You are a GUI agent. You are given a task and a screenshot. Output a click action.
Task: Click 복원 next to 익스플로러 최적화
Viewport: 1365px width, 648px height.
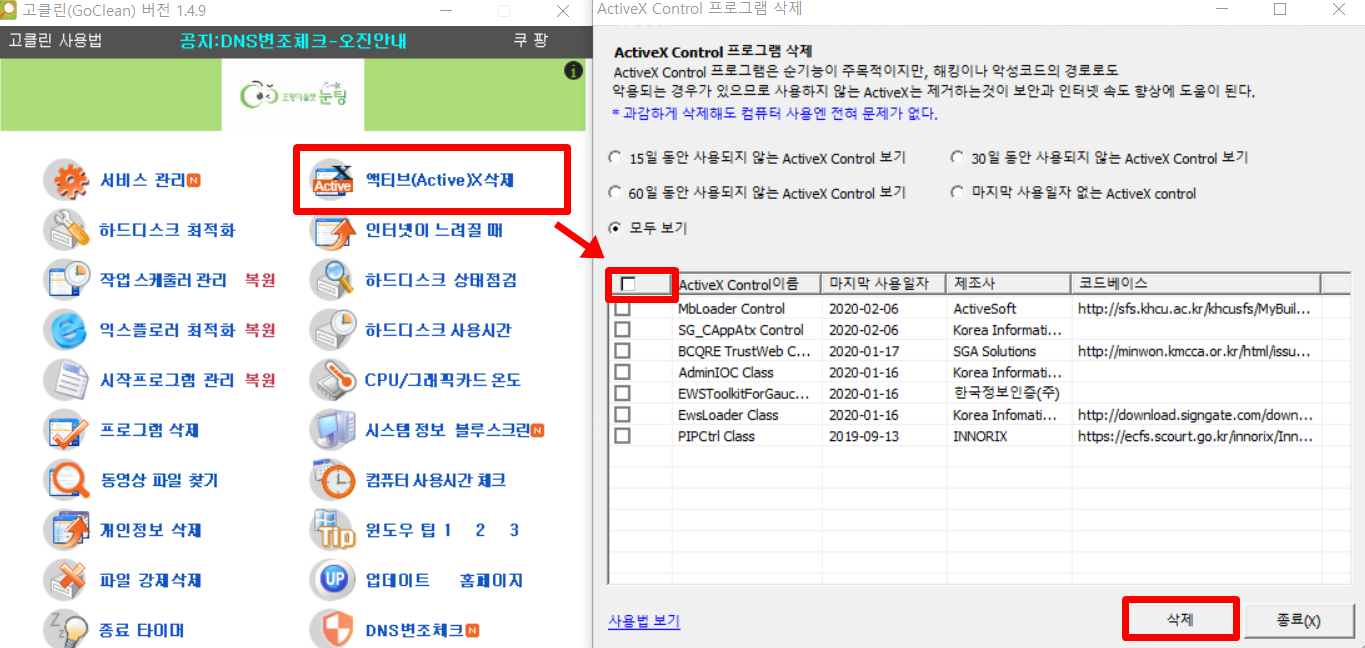pyautogui.click(x=260, y=330)
